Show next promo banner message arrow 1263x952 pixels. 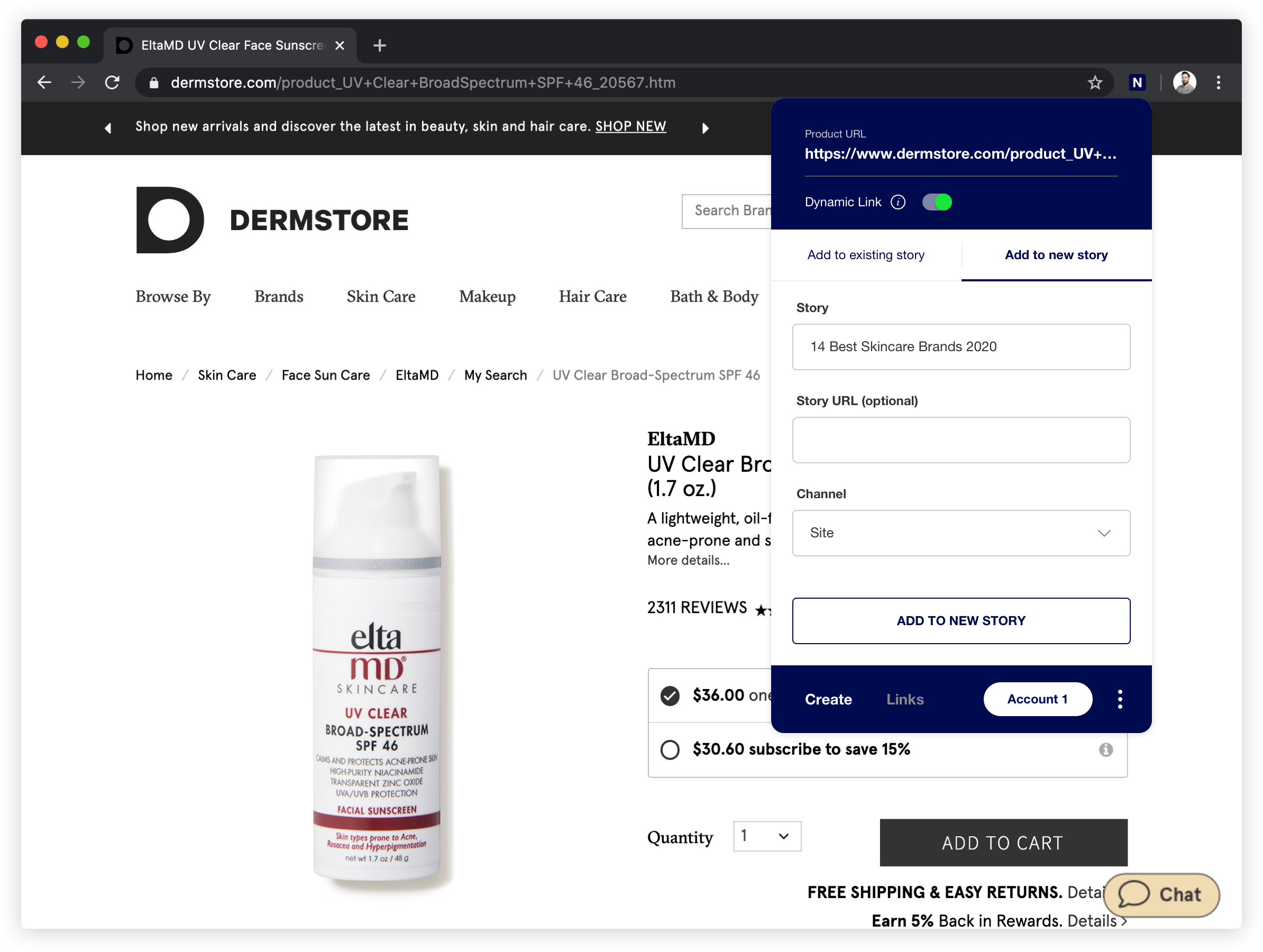click(705, 128)
